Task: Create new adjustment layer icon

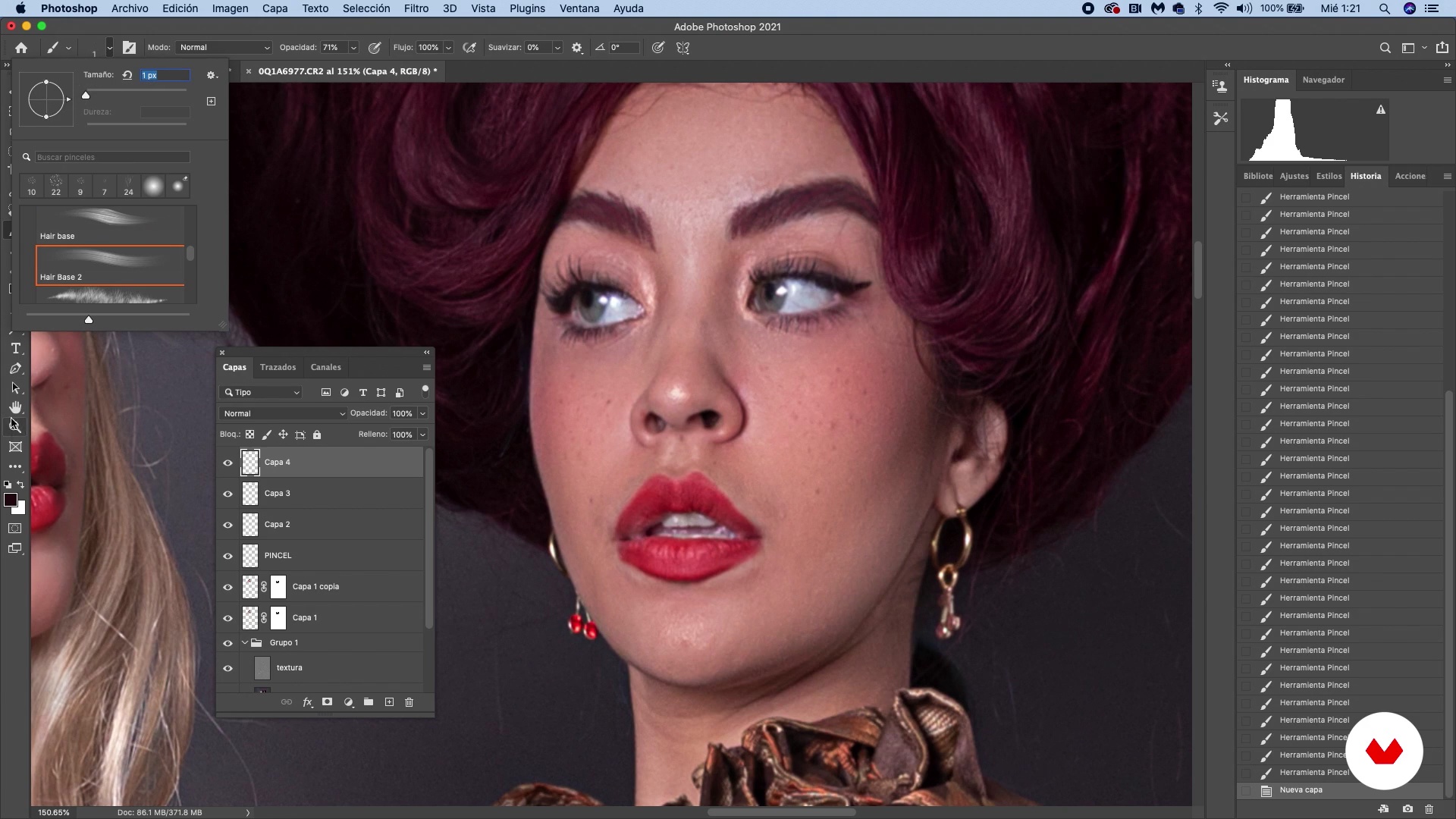Action: pos(349,702)
